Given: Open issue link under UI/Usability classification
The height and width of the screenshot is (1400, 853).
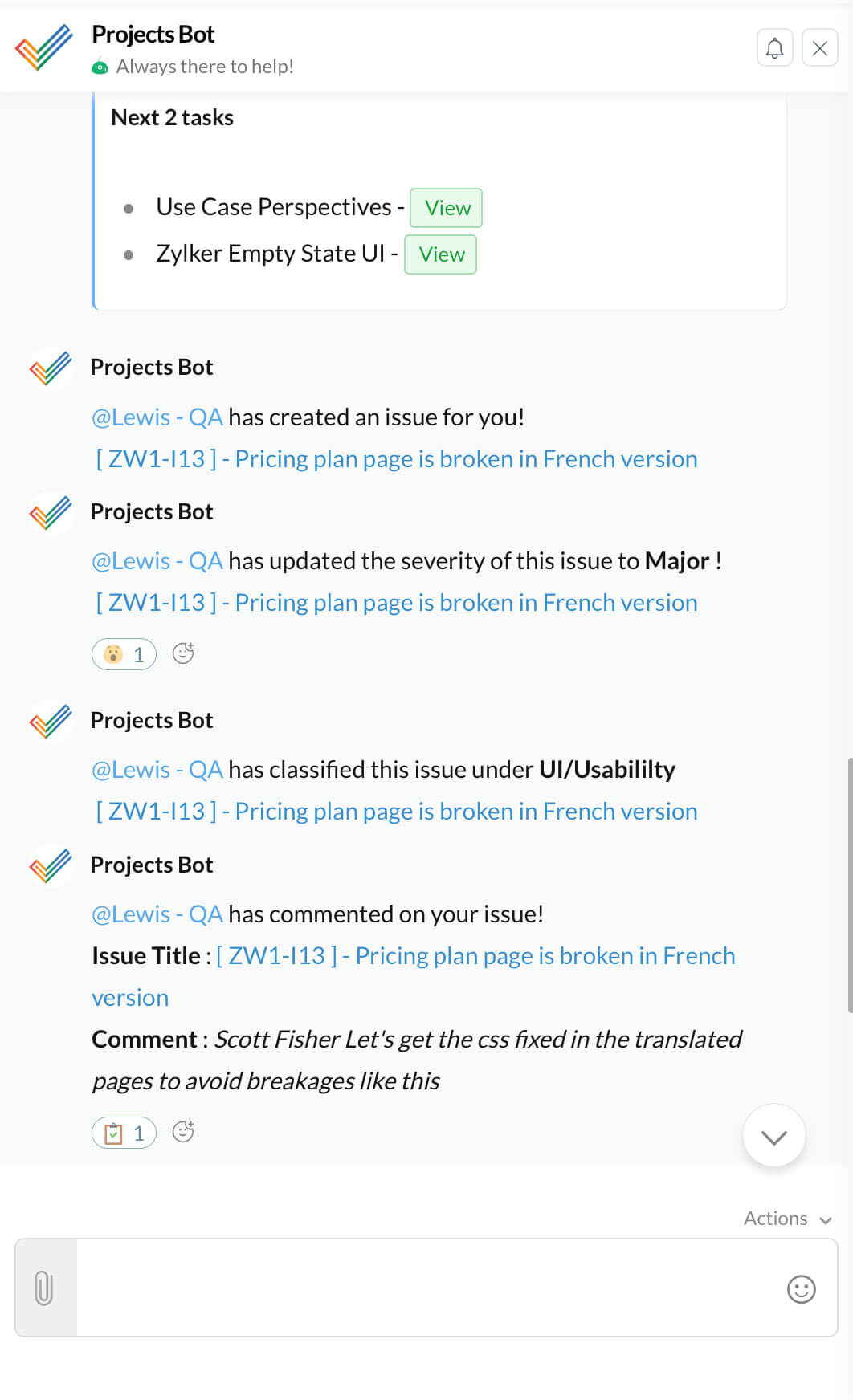Looking at the screenshot, I should click(x=396, y=812).
